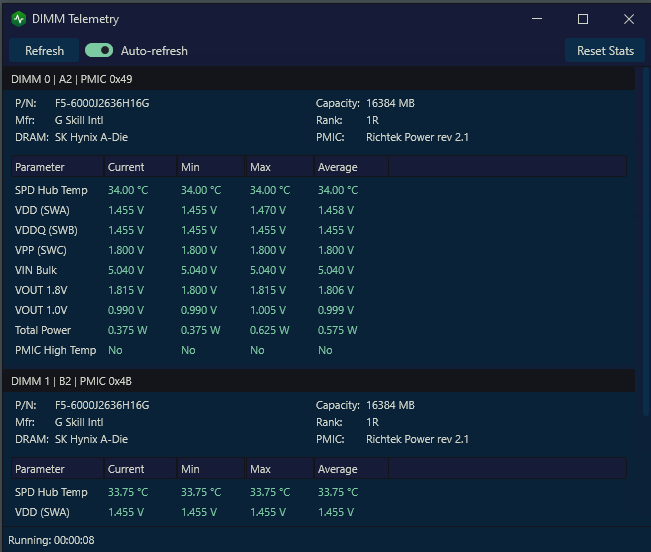651x552 pixels.
Task: Click the Running time status bar text
Action: (51, 540)
